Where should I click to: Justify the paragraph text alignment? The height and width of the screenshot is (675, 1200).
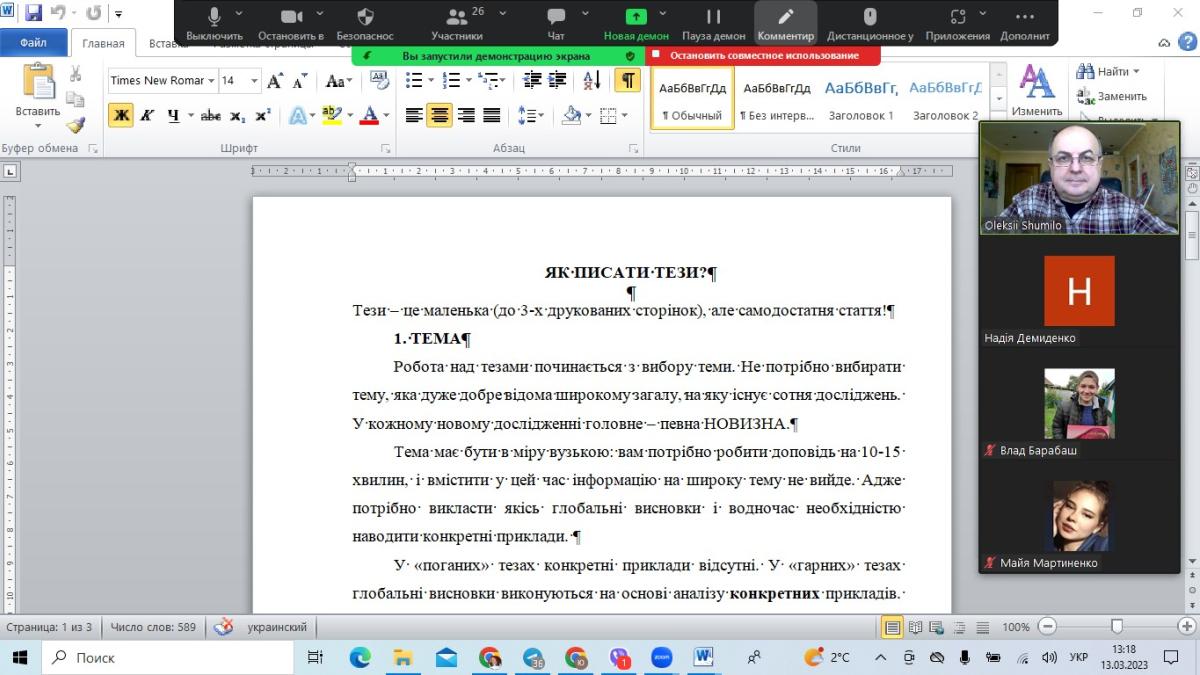(492, 115)
